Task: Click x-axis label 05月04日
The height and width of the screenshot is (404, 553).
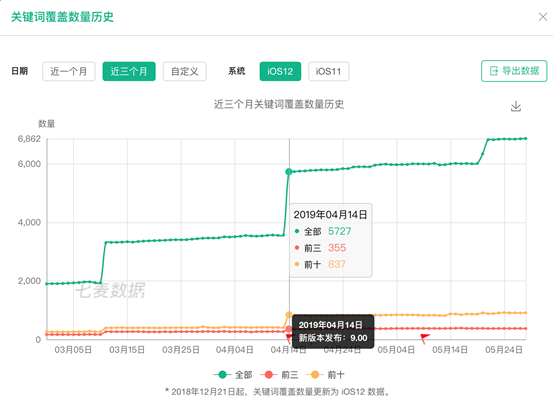Action: 396,350
